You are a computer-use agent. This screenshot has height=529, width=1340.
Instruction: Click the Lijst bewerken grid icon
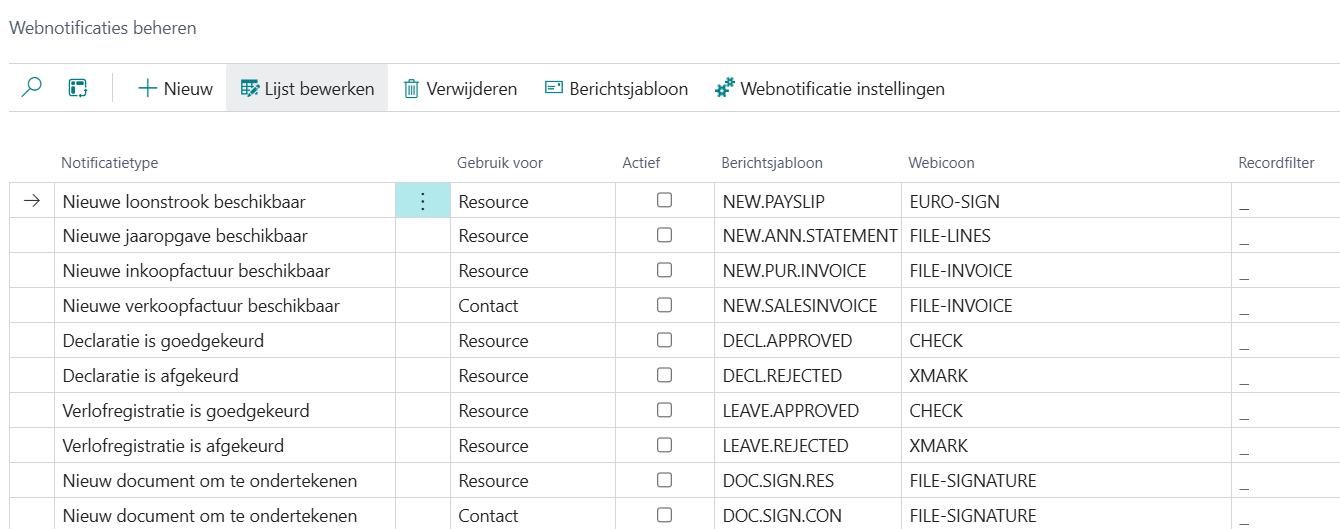click(x=250, y=88)
